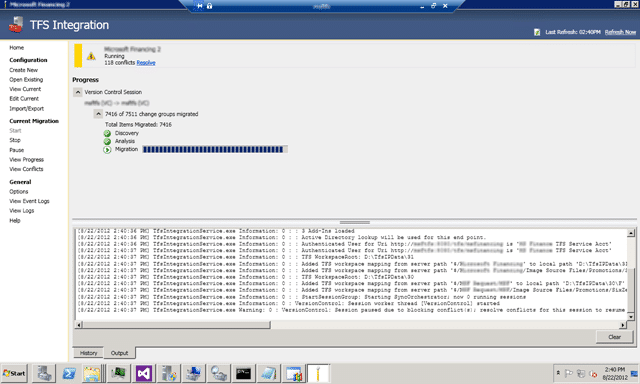Click the Show desktop button by the clock
Viewport: 640px width, 384px height.
(634, 373)
